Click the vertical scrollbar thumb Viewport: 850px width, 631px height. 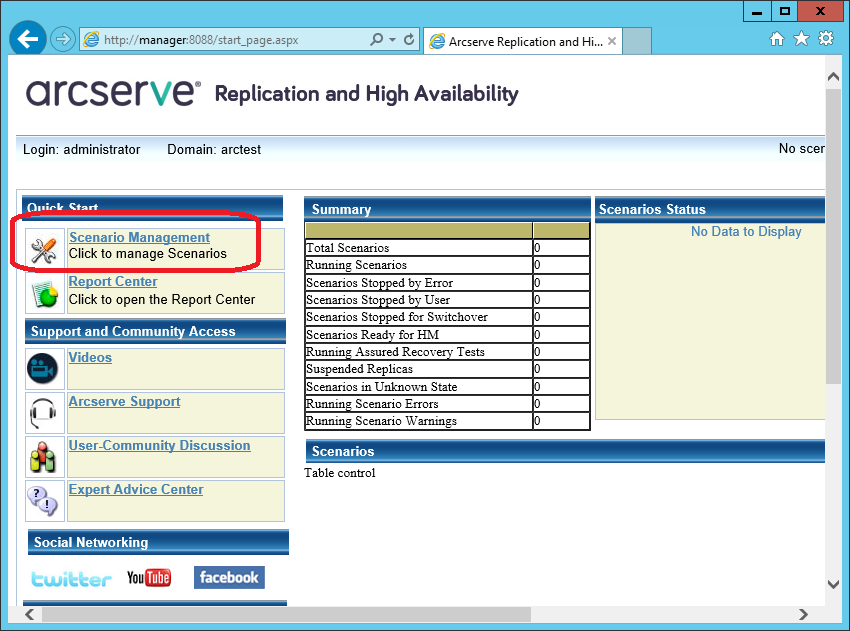(x=833, y=236)
